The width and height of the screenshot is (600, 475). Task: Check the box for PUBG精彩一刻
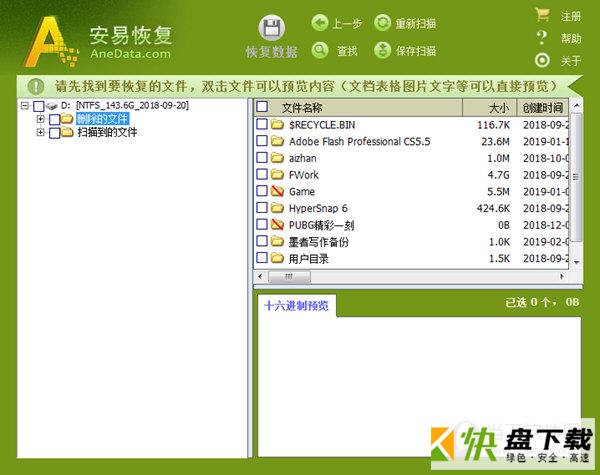(262, 224)
